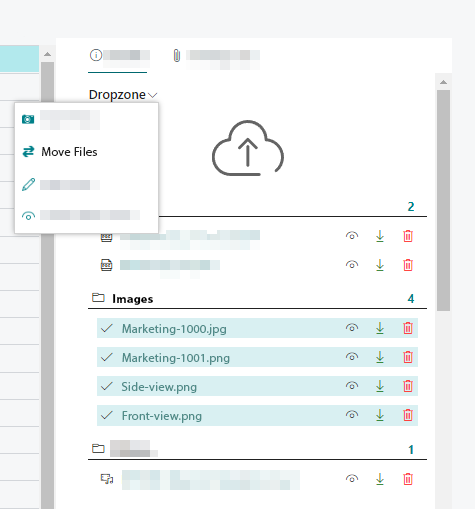Click the pencil edit icon in the menu
Image resolution: width=475 pixels, height=509 pixels.
coord(28,184)
